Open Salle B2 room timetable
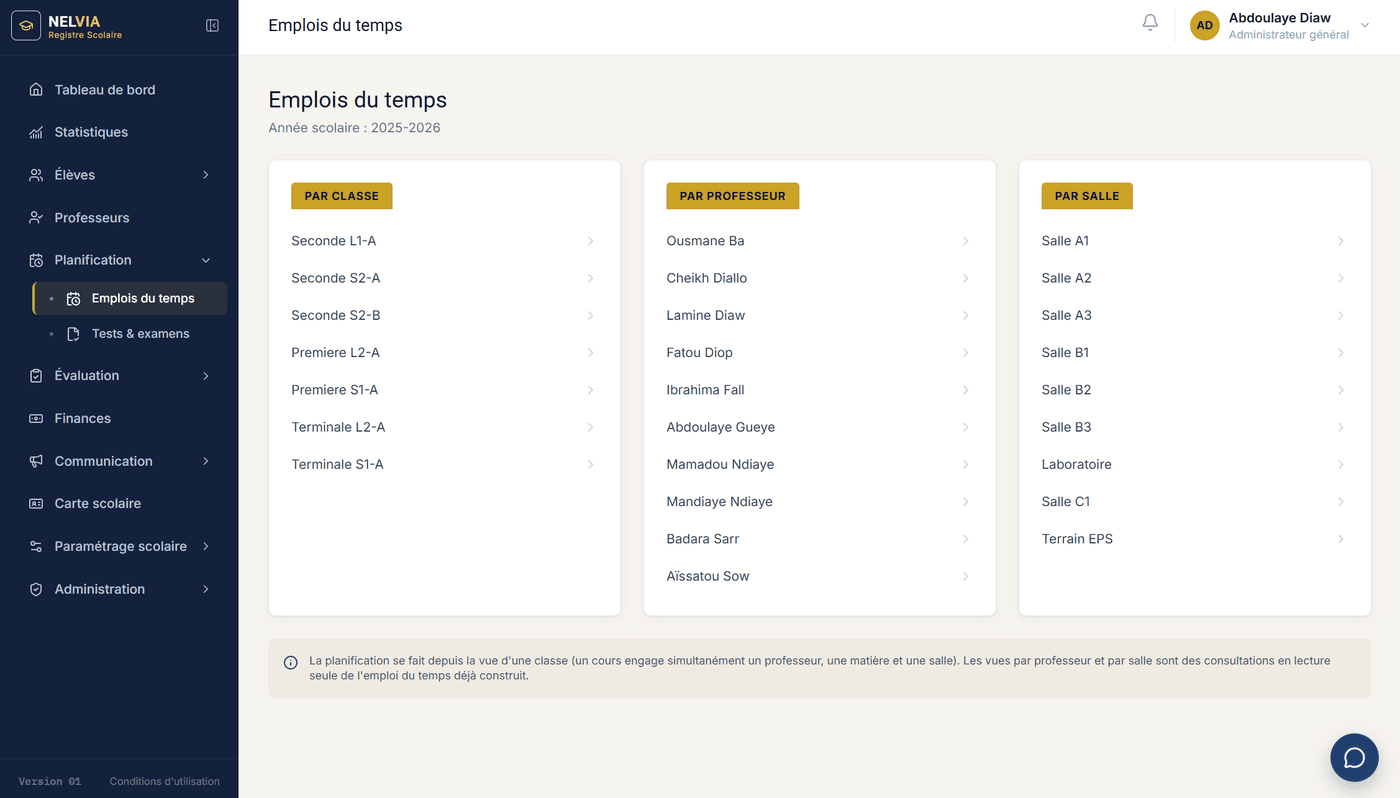Image resolution: width=1400 pixels, height=798 pixels. (x=1194, y=390)
